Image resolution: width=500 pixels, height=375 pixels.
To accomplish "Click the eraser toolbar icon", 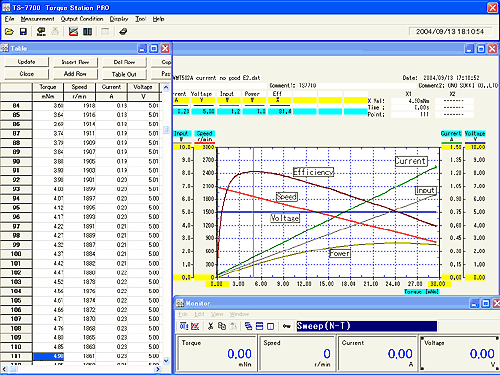I will pyautogui.click(x=123, y=32).
